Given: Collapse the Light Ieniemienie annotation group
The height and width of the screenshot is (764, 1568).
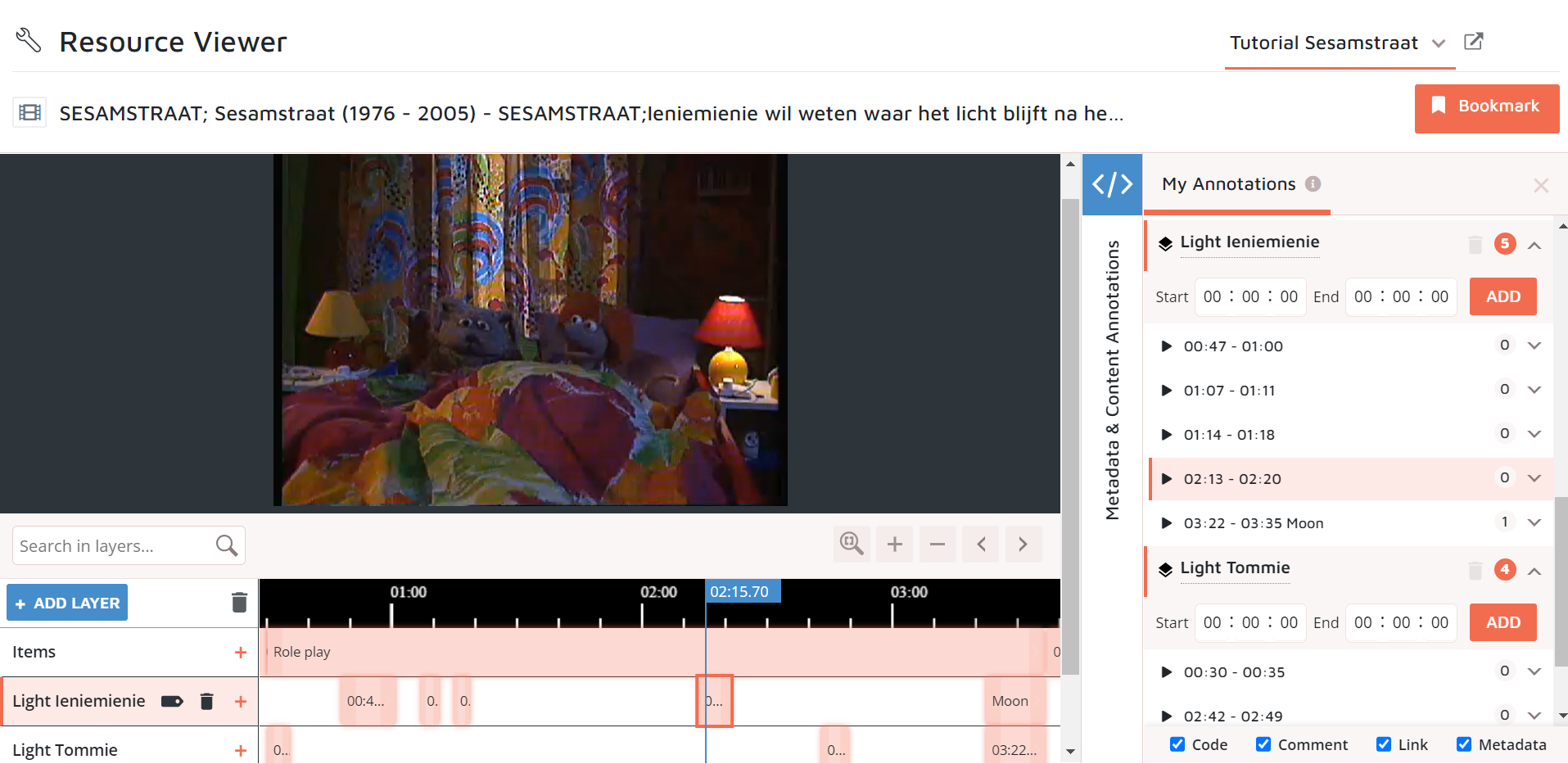Looking at the screenshot, I should pyautogui.click(x=1534, y=245).
